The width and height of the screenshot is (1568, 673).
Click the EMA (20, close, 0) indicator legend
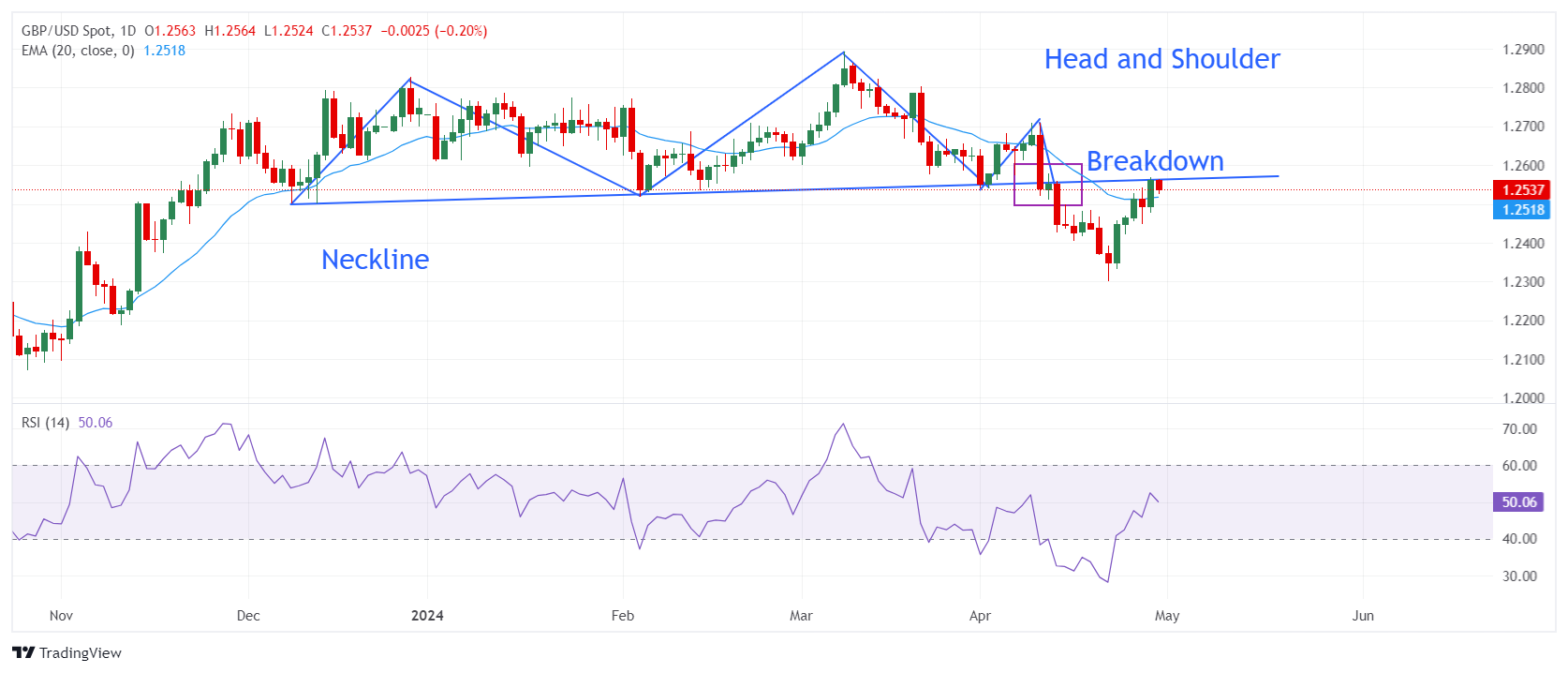[x=78, y=51]
